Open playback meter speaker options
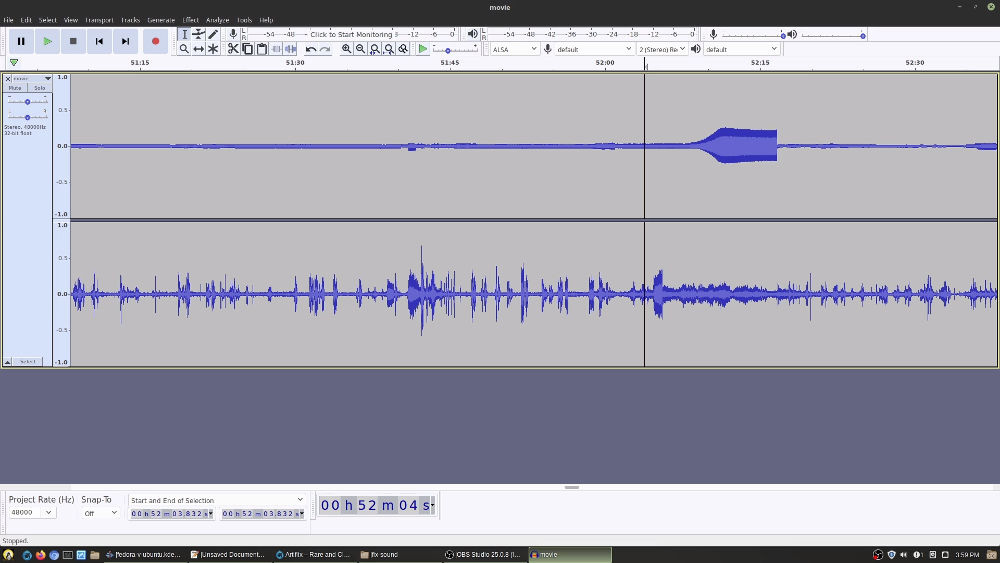 coord(473,34)
